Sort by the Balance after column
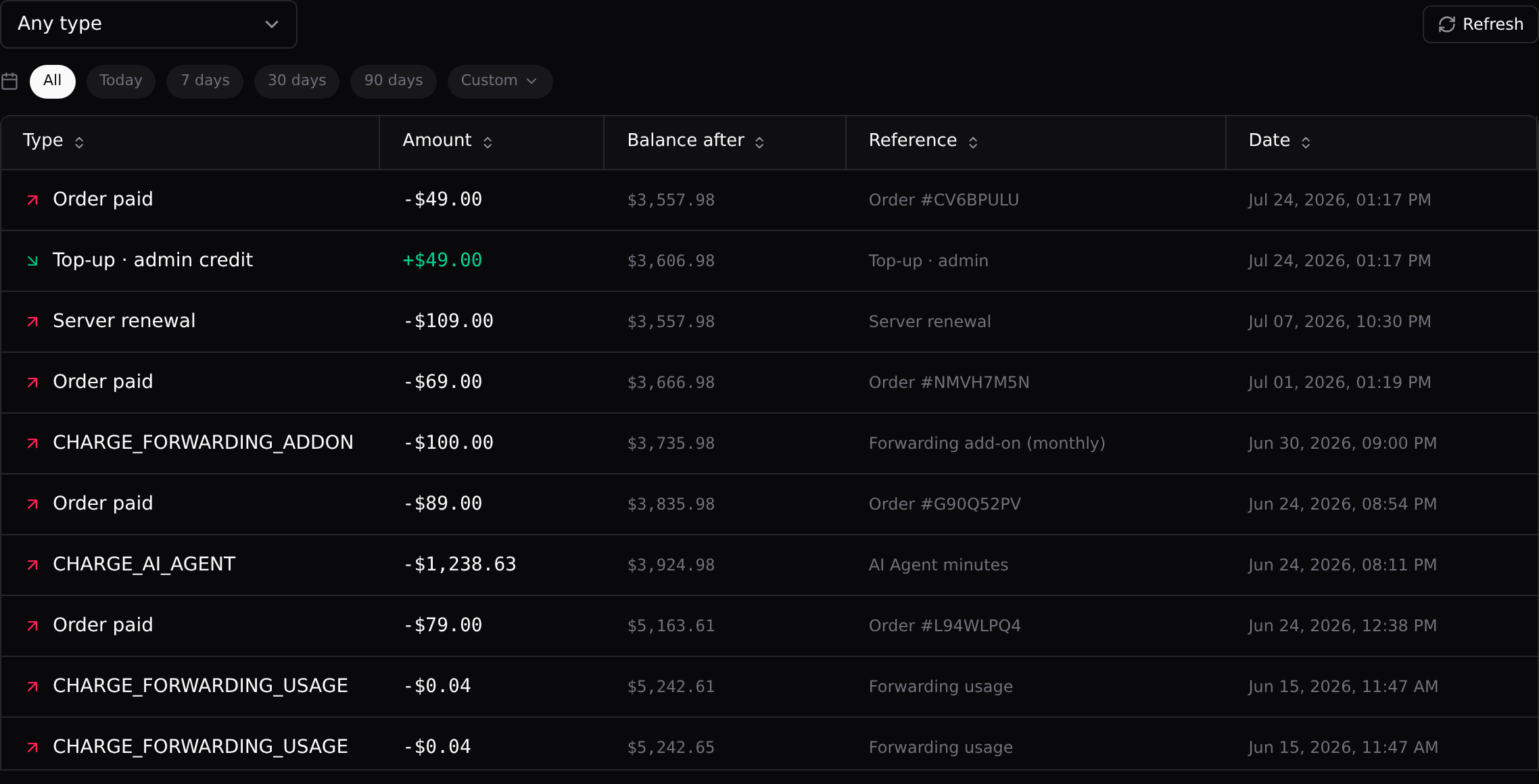The image size is (1539, 784). click(696, 141)
